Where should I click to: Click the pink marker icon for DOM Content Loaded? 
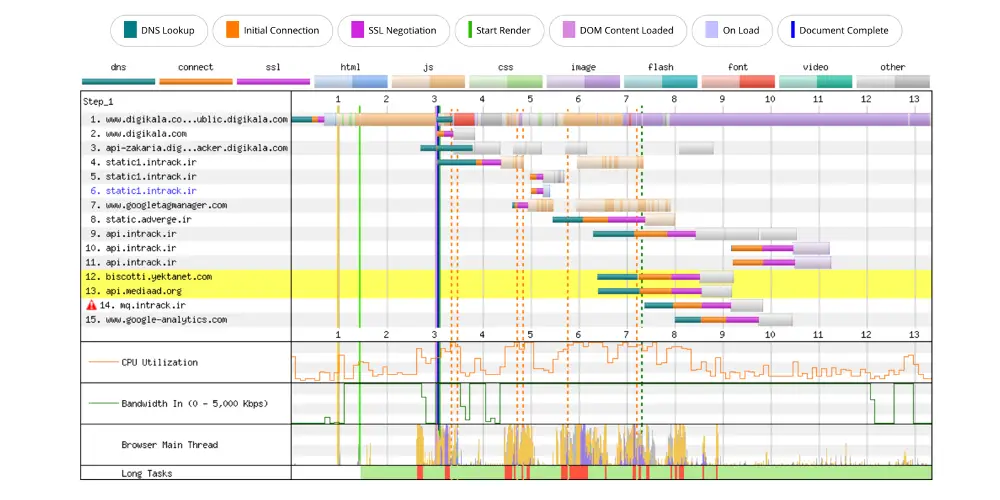tap(569, 30)
